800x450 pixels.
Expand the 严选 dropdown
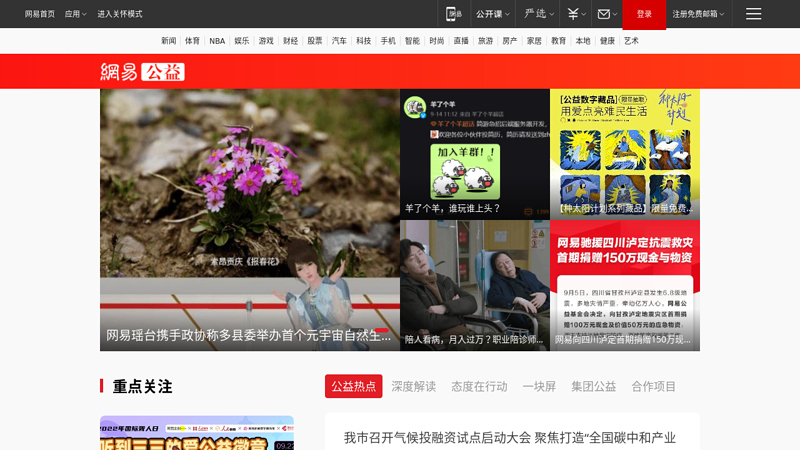[x=539, y=14]
